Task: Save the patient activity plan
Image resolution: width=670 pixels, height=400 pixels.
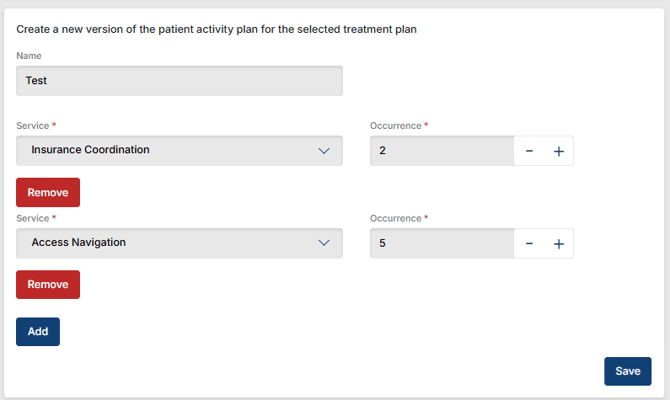Action: 627,371
